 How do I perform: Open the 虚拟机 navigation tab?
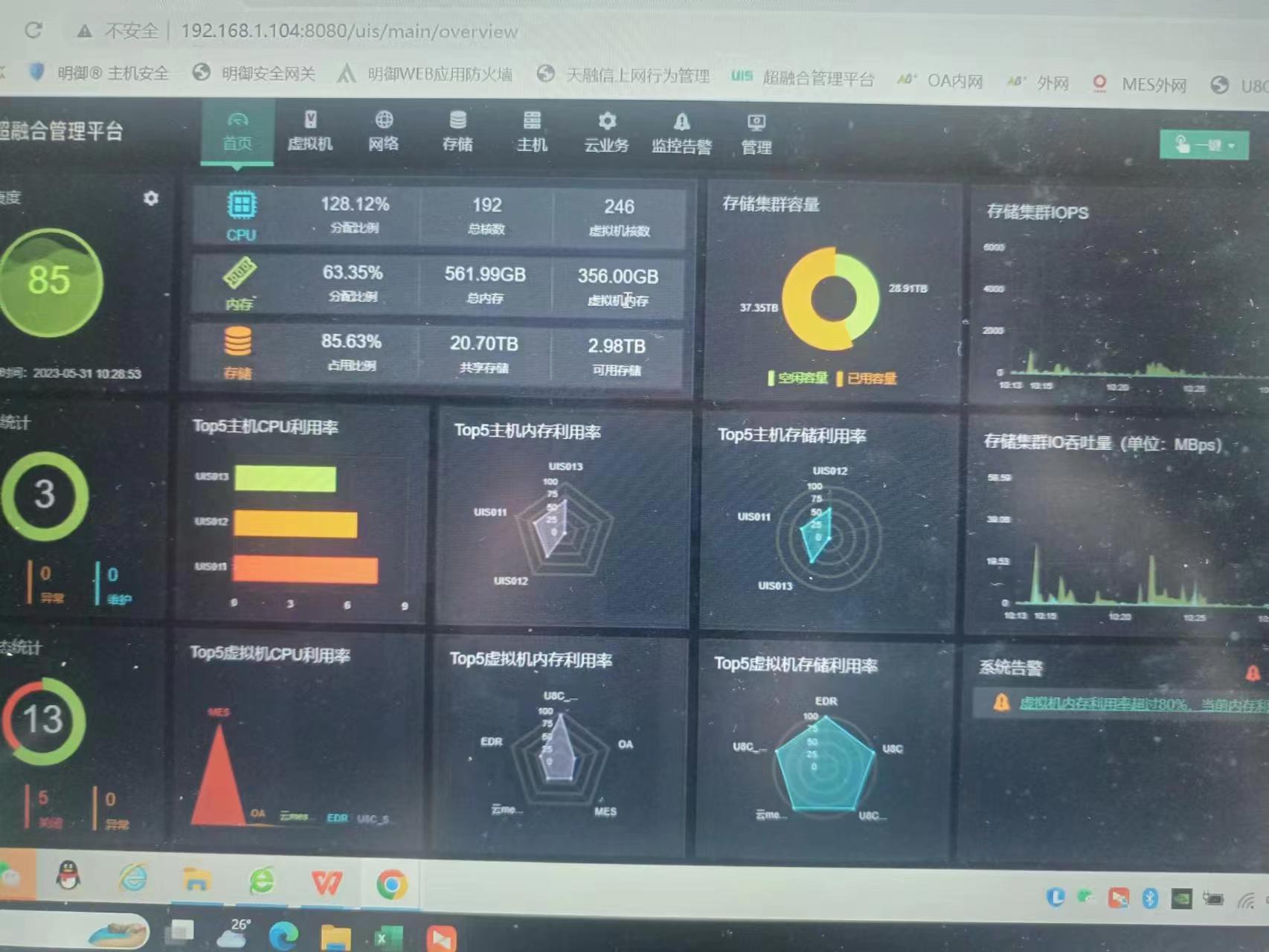coord(310,132)
